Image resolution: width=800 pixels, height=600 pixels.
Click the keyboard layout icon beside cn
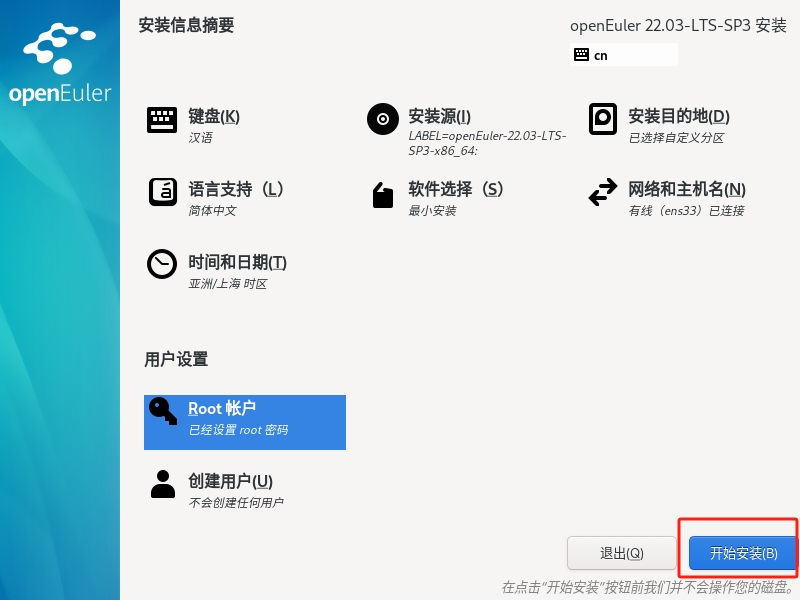(x=581, y=55)
